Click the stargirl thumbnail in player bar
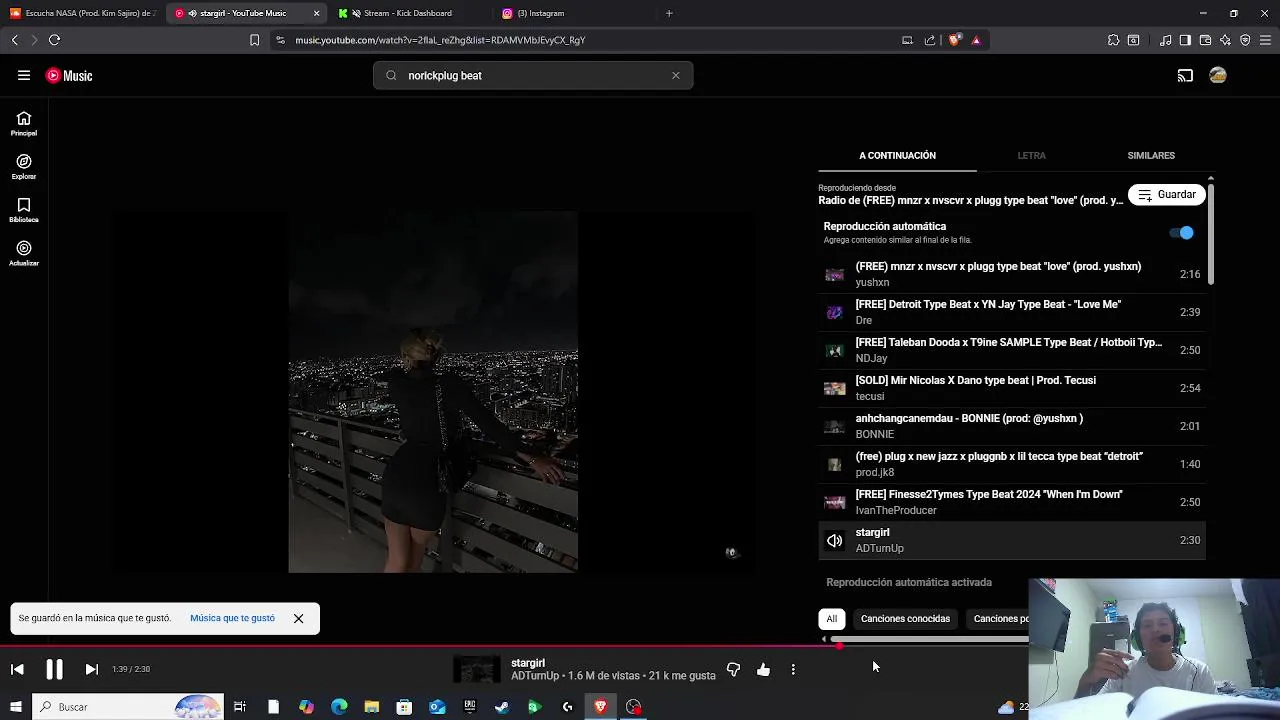The height and width of the screenshot is (720, 1280). point(477,669)
